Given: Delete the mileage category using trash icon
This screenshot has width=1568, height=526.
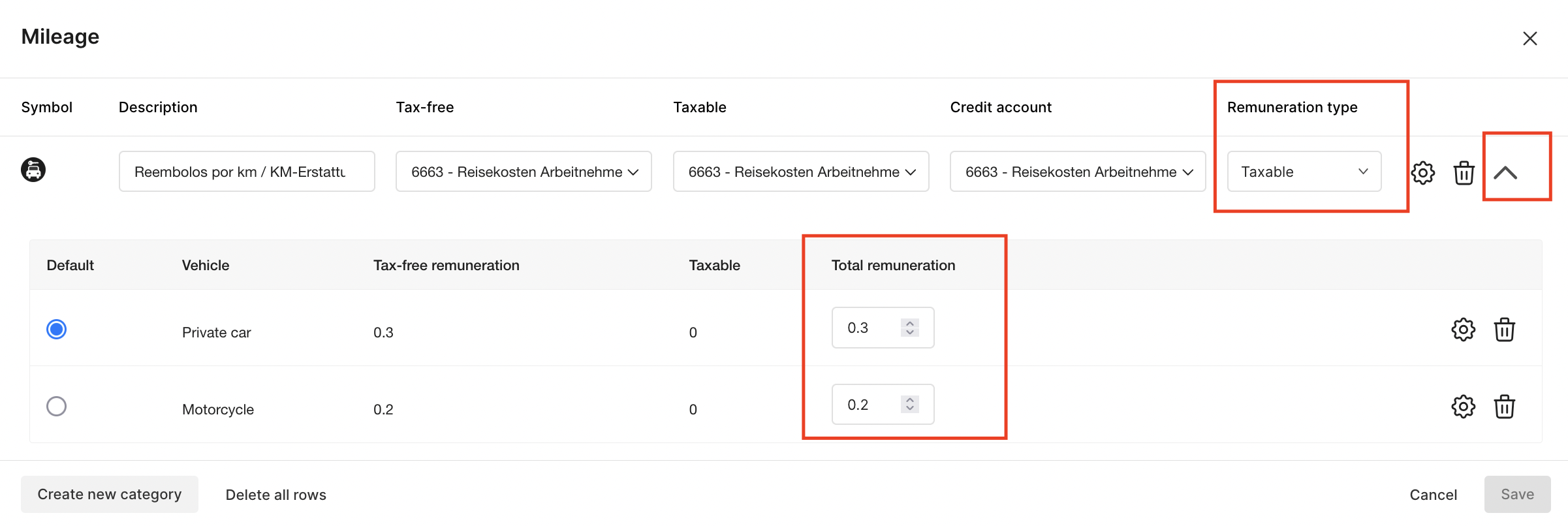Looking at the screenshot, I should [x=1464, y=173].
